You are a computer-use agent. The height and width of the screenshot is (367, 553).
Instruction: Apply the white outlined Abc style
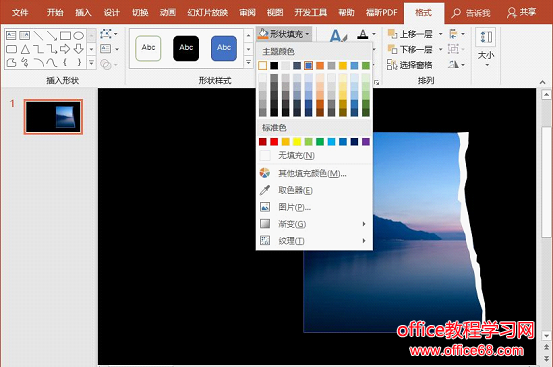point(148,48)
